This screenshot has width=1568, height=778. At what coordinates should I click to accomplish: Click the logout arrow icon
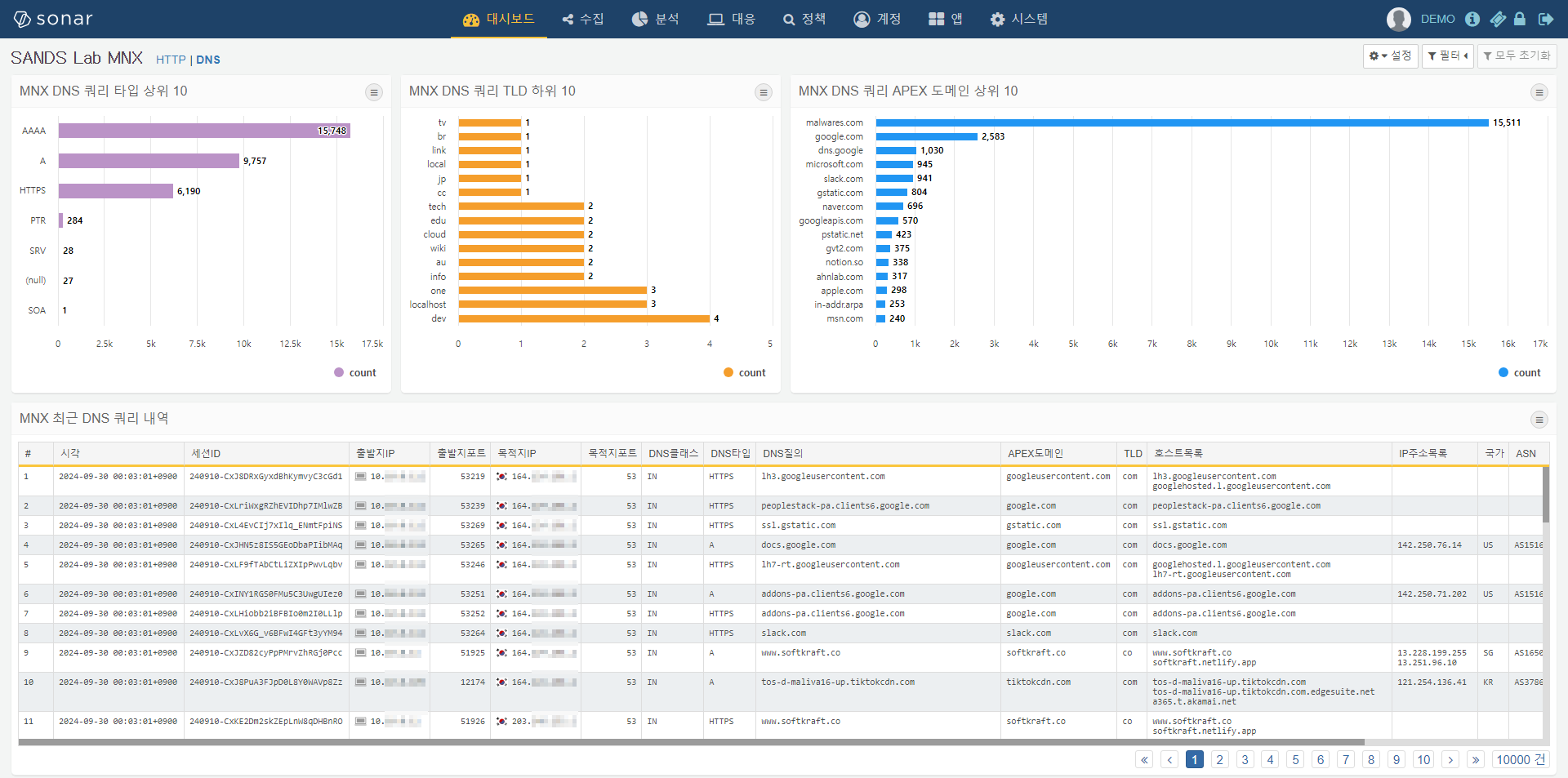pyautogui.click(x=1546, y=19)
